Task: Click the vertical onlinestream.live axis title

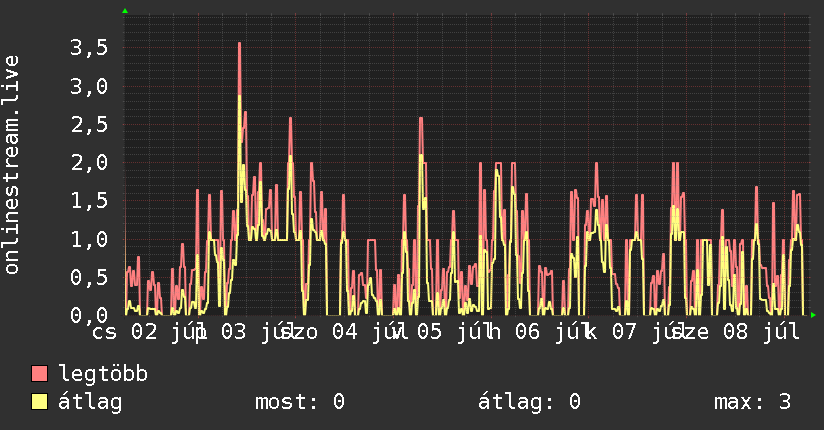Action: [x=11, y=165]
